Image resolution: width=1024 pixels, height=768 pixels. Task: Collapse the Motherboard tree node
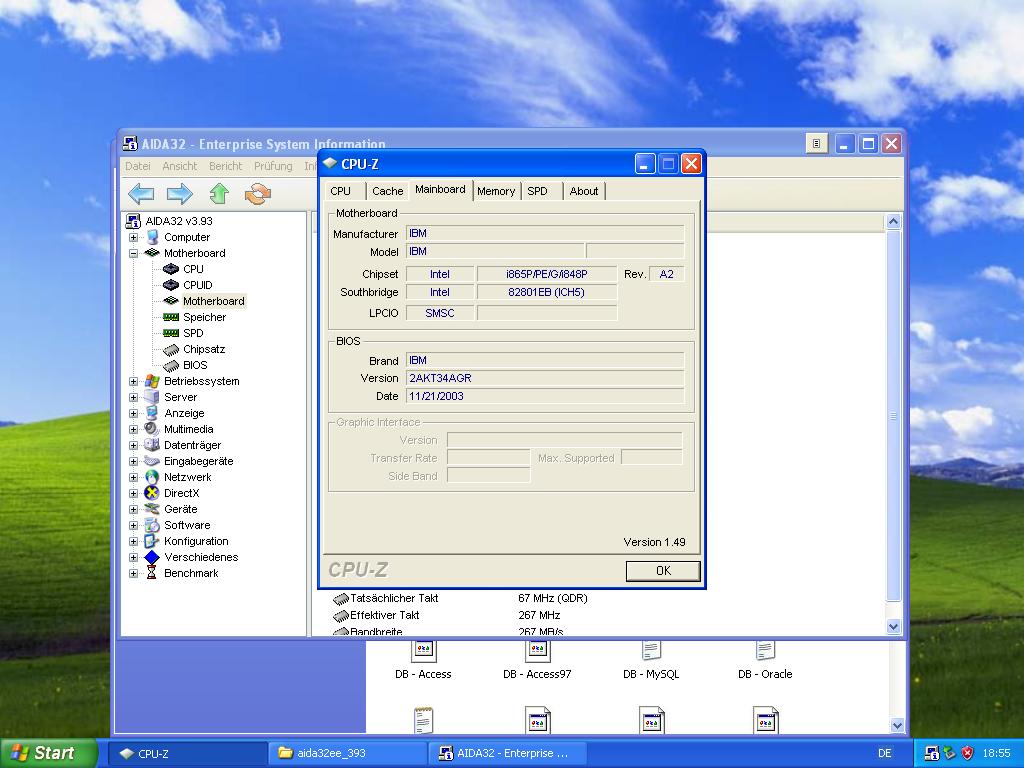coord(133,253)
